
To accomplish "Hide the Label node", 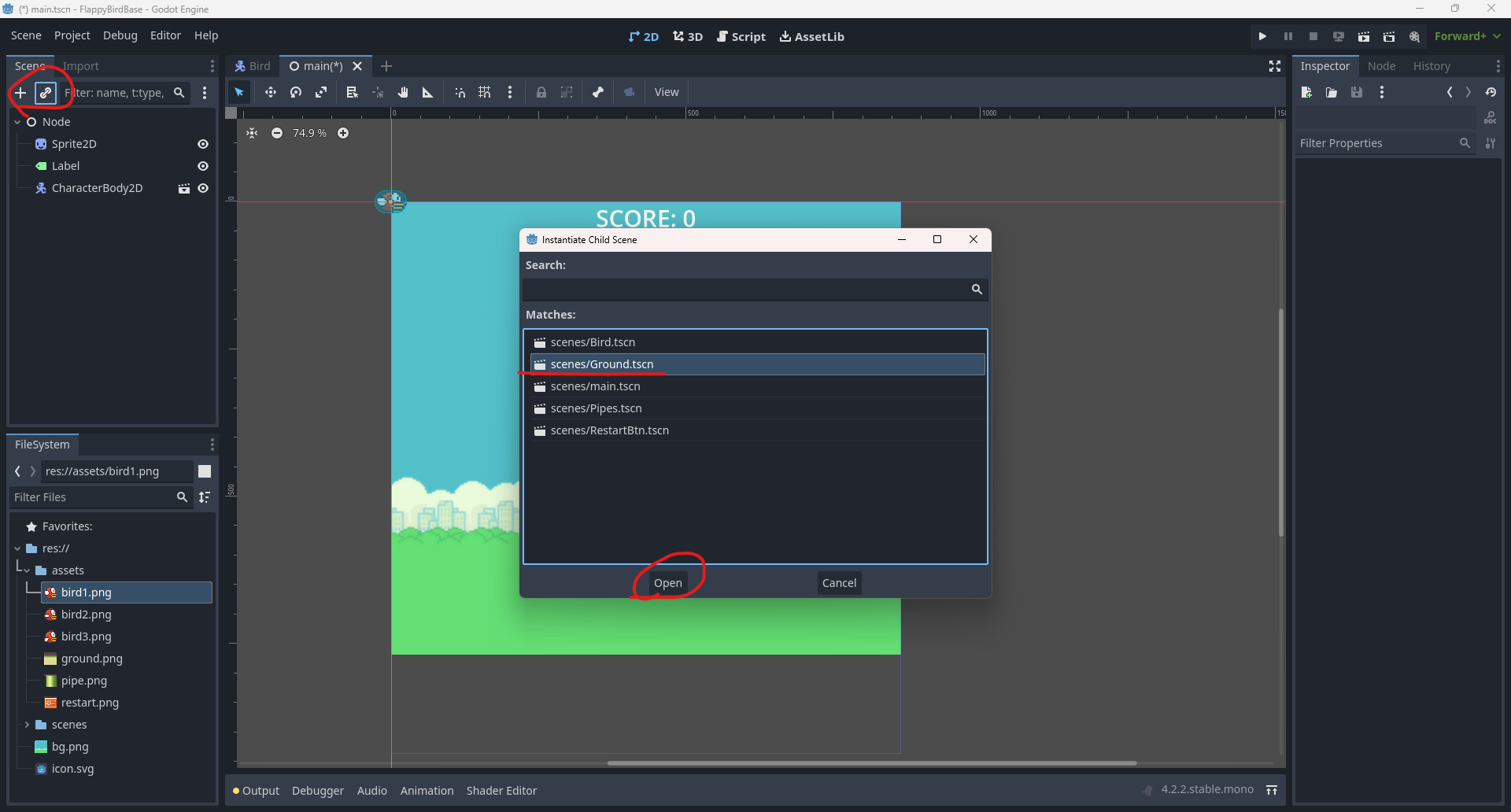I will click(x=203, y=166).
